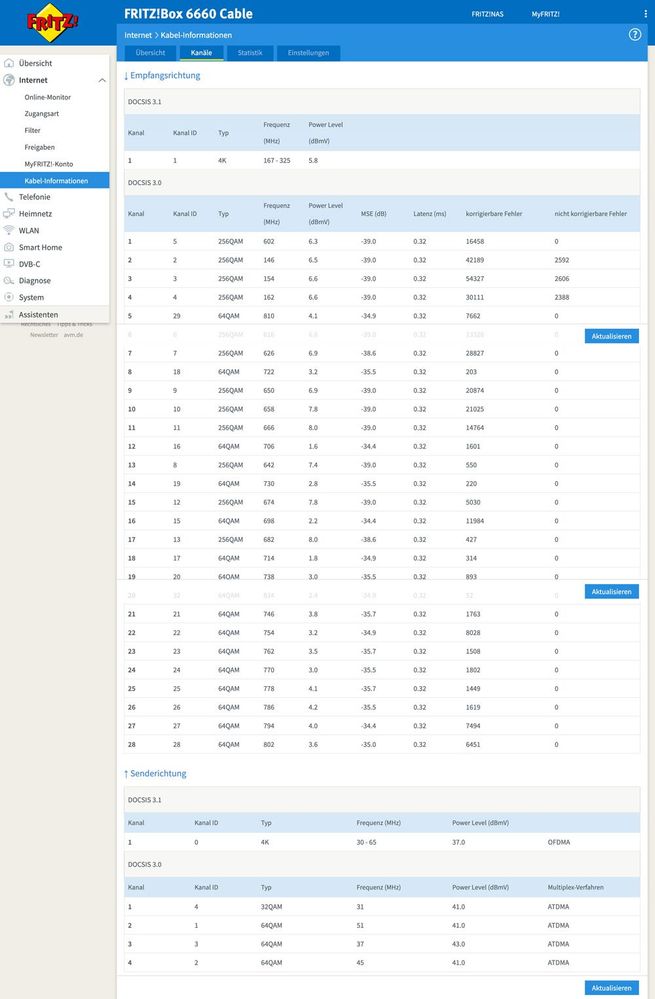This screenshot has width=655, height=999.
Task: Click the Internet globe icon in sidebar
Action: [x=9, y=80]
